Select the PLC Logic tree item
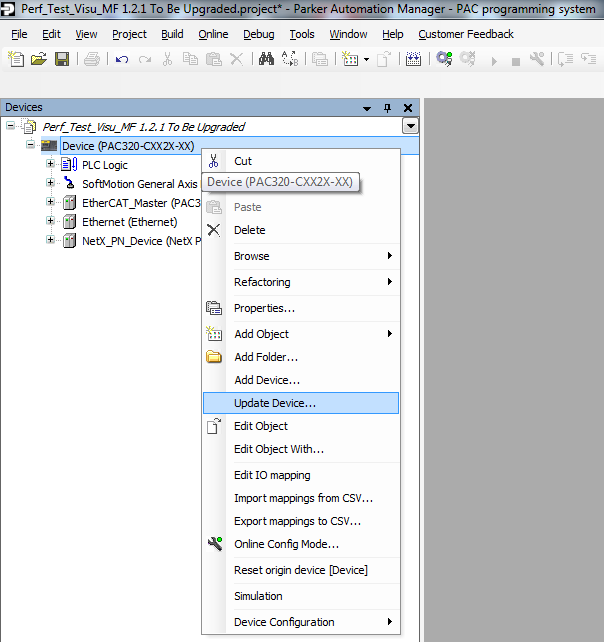The height and width of the screenshot is (642, 604). click(105, 165)
